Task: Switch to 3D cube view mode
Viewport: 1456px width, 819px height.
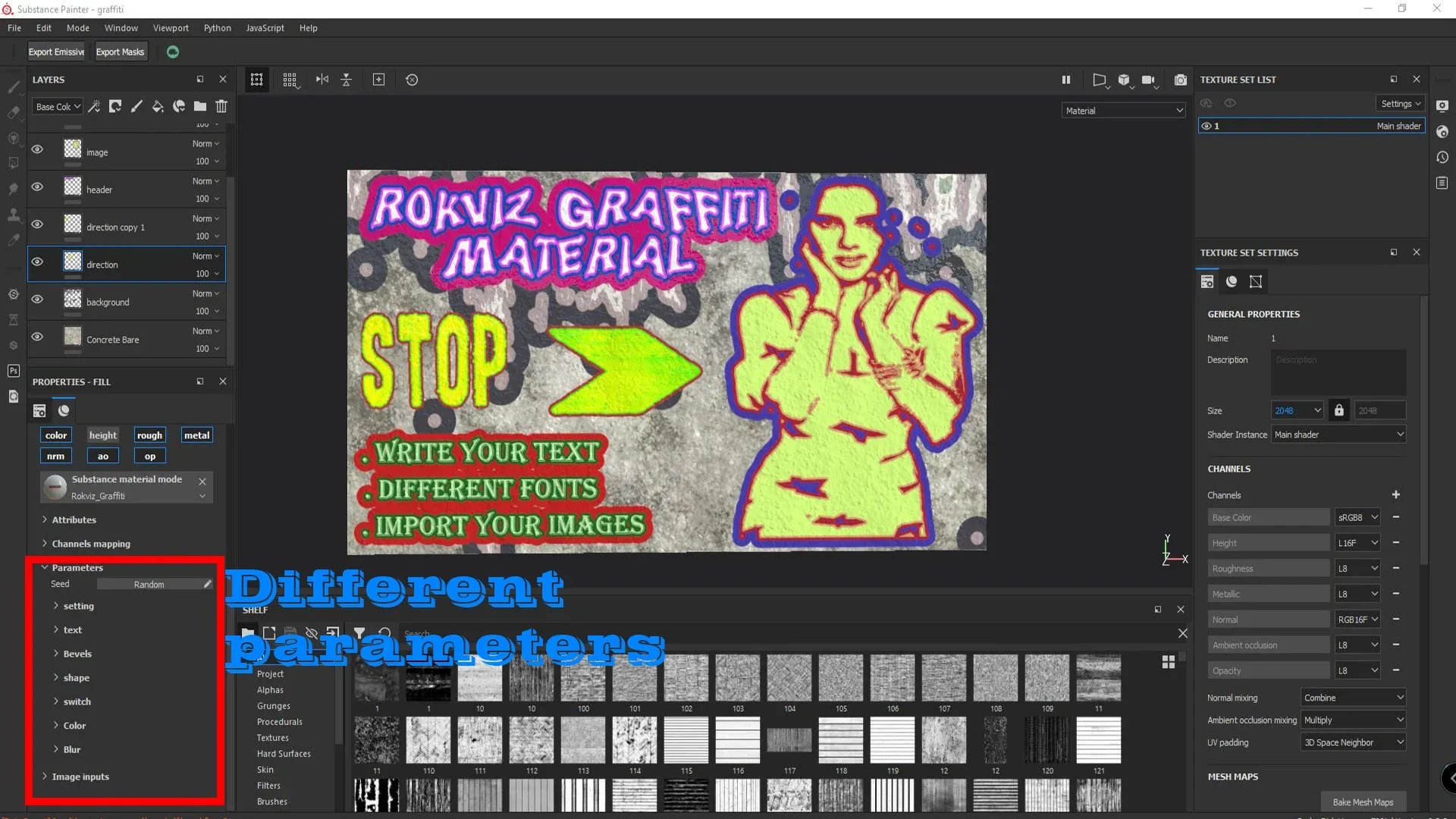Action: tap(1124, 80)
